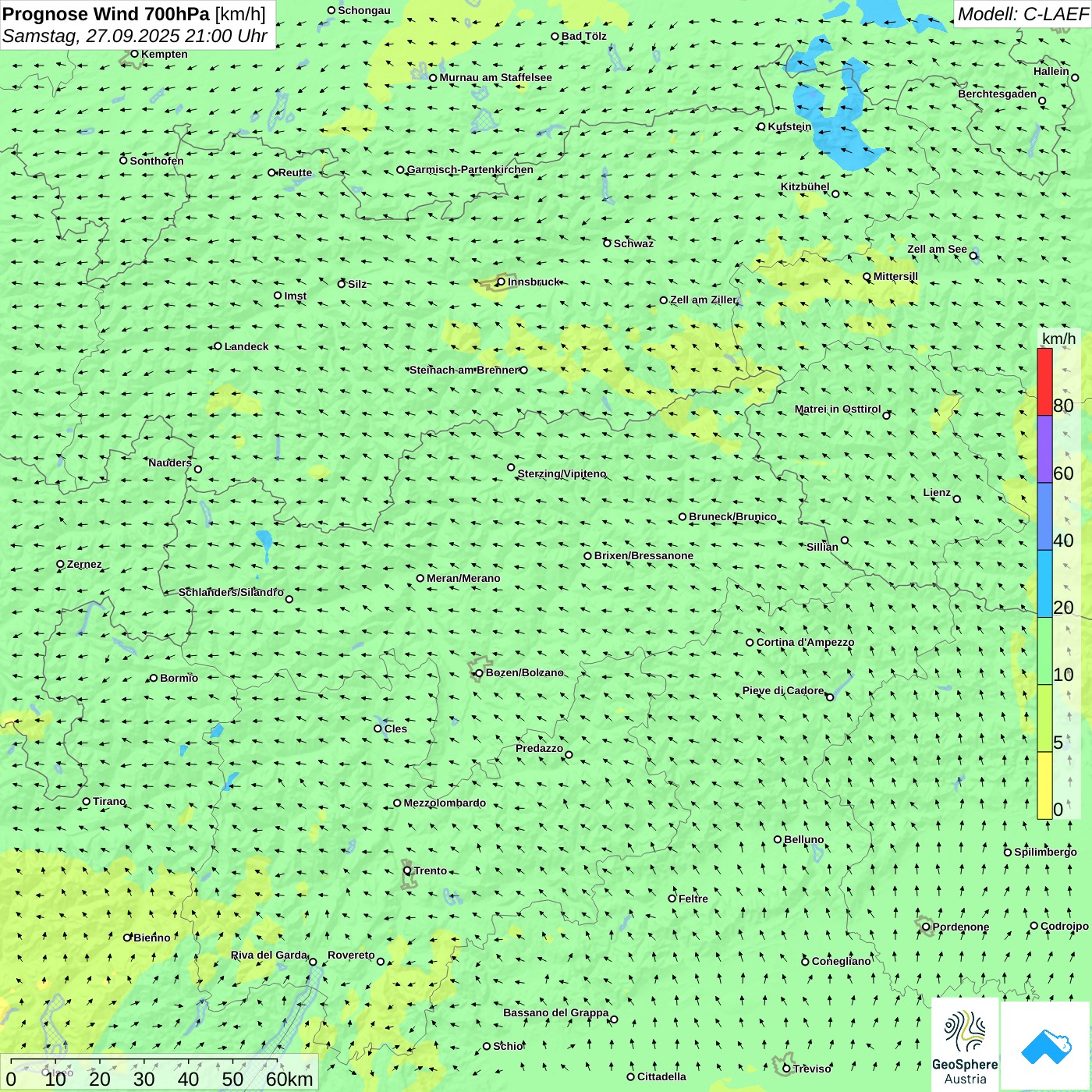Click the 'Feltre' label
The image size is (1092, 1092).
[693, 899]
